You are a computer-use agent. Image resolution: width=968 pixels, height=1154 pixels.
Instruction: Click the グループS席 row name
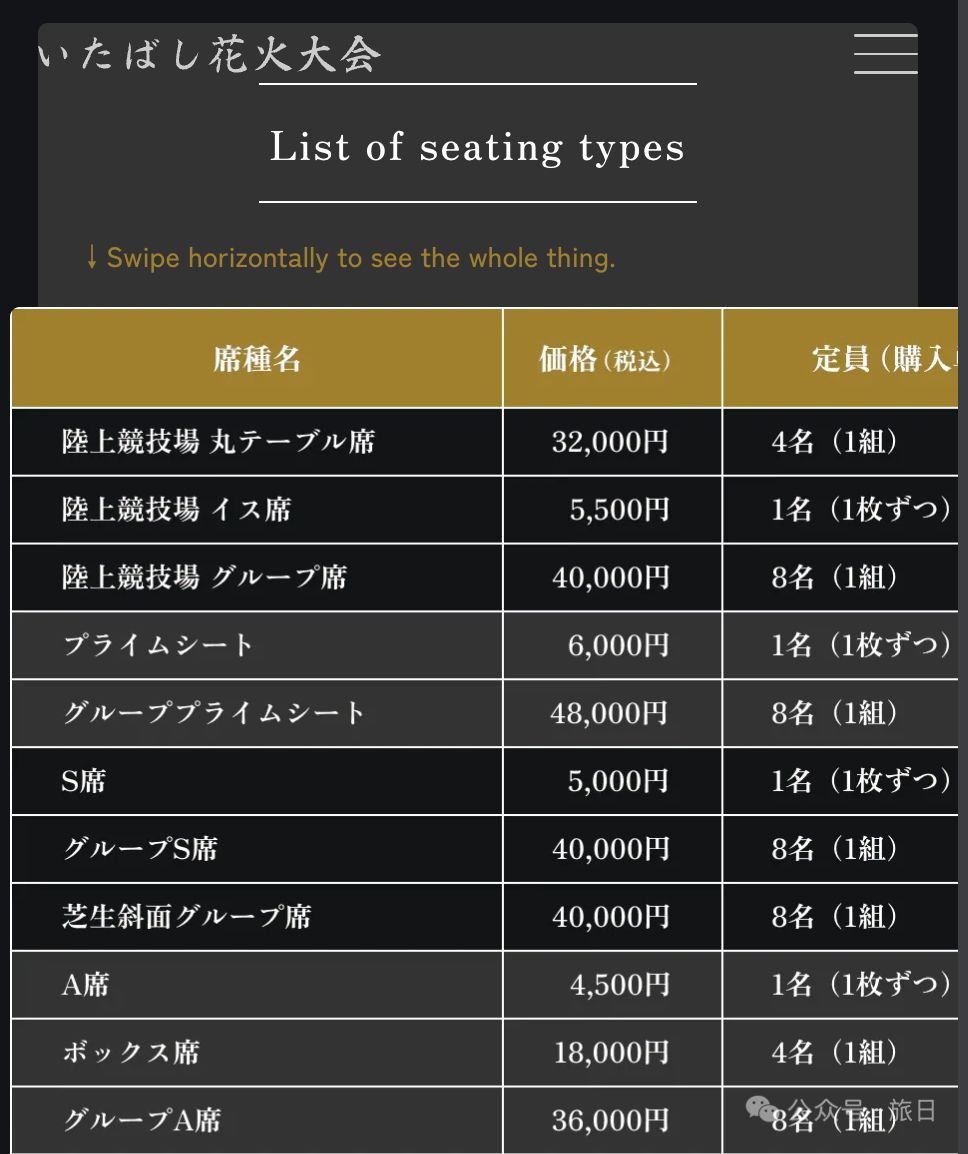pyautogui.click(x=140, y=849)
